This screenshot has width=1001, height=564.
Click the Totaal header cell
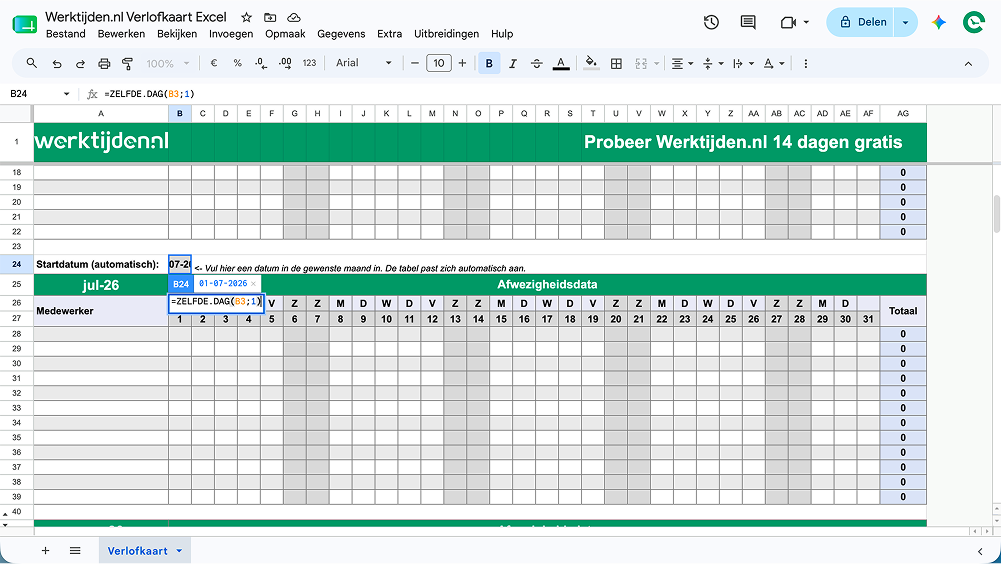[903, 311]
